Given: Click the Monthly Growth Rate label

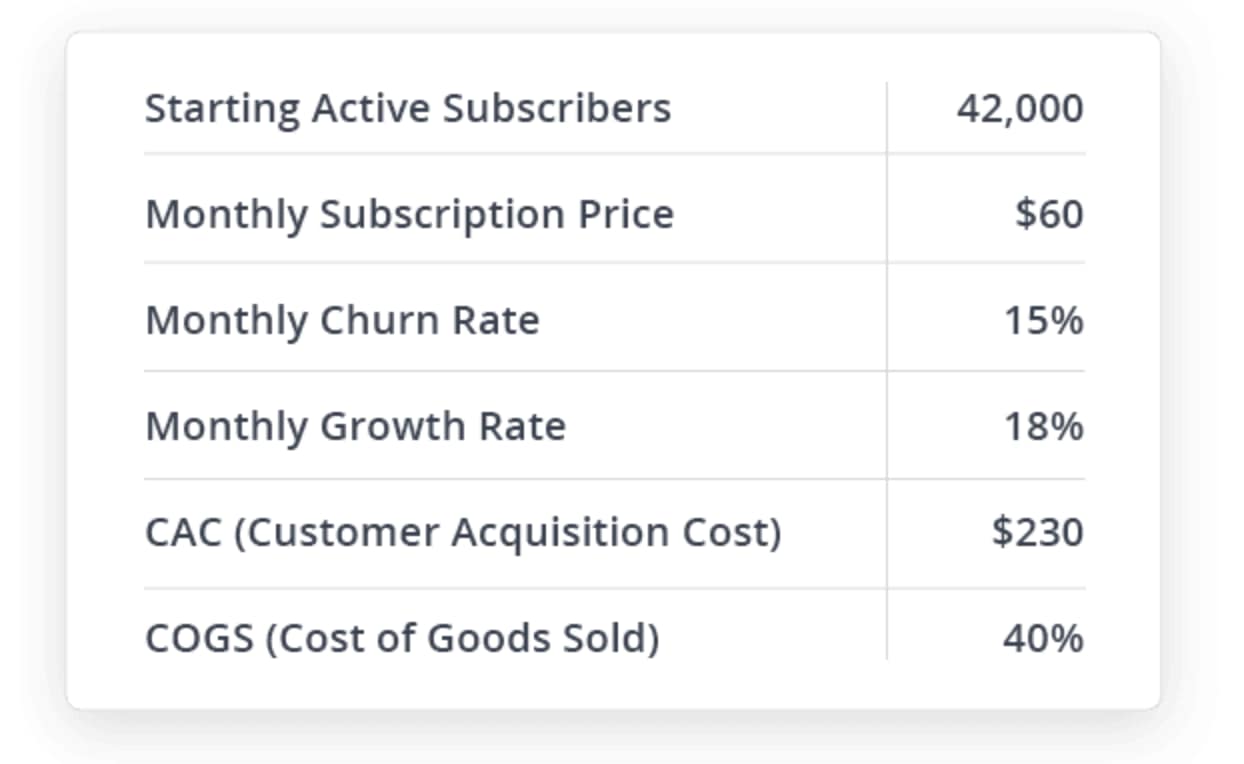Looking at the screenshot, I should click(355, 427).
